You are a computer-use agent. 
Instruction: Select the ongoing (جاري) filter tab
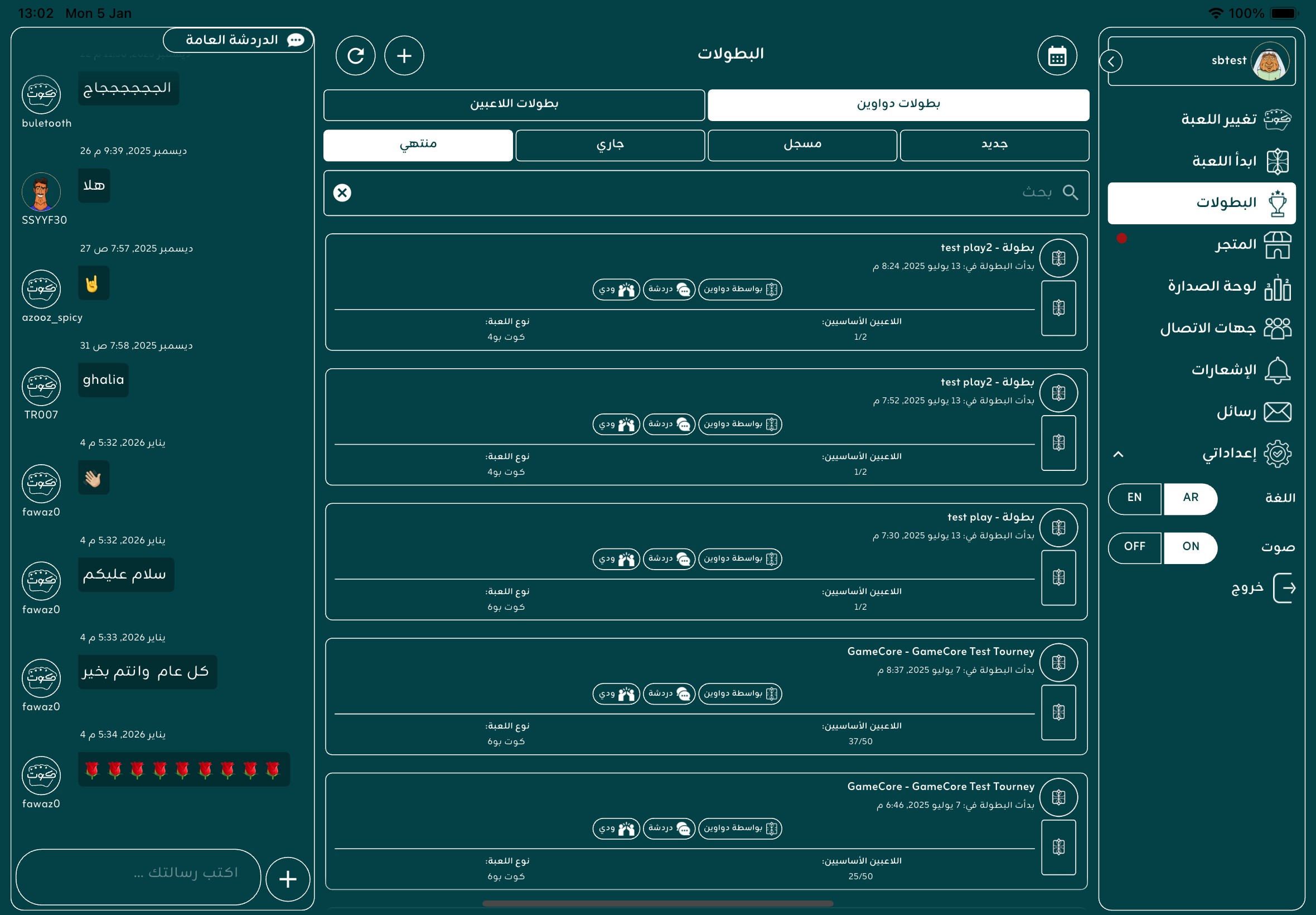point(609,145)
